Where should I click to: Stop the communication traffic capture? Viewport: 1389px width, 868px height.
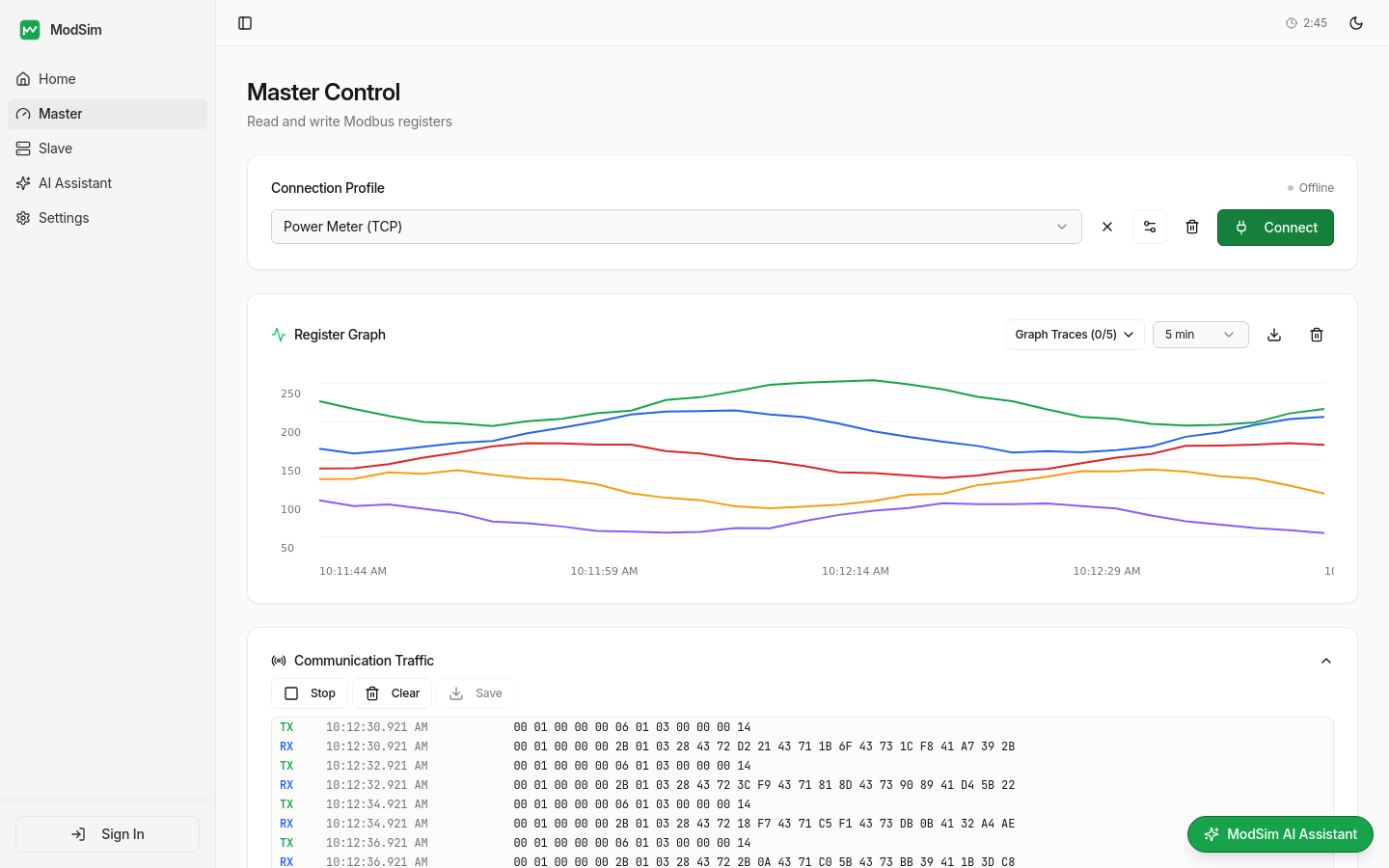[x=310, y=693]
